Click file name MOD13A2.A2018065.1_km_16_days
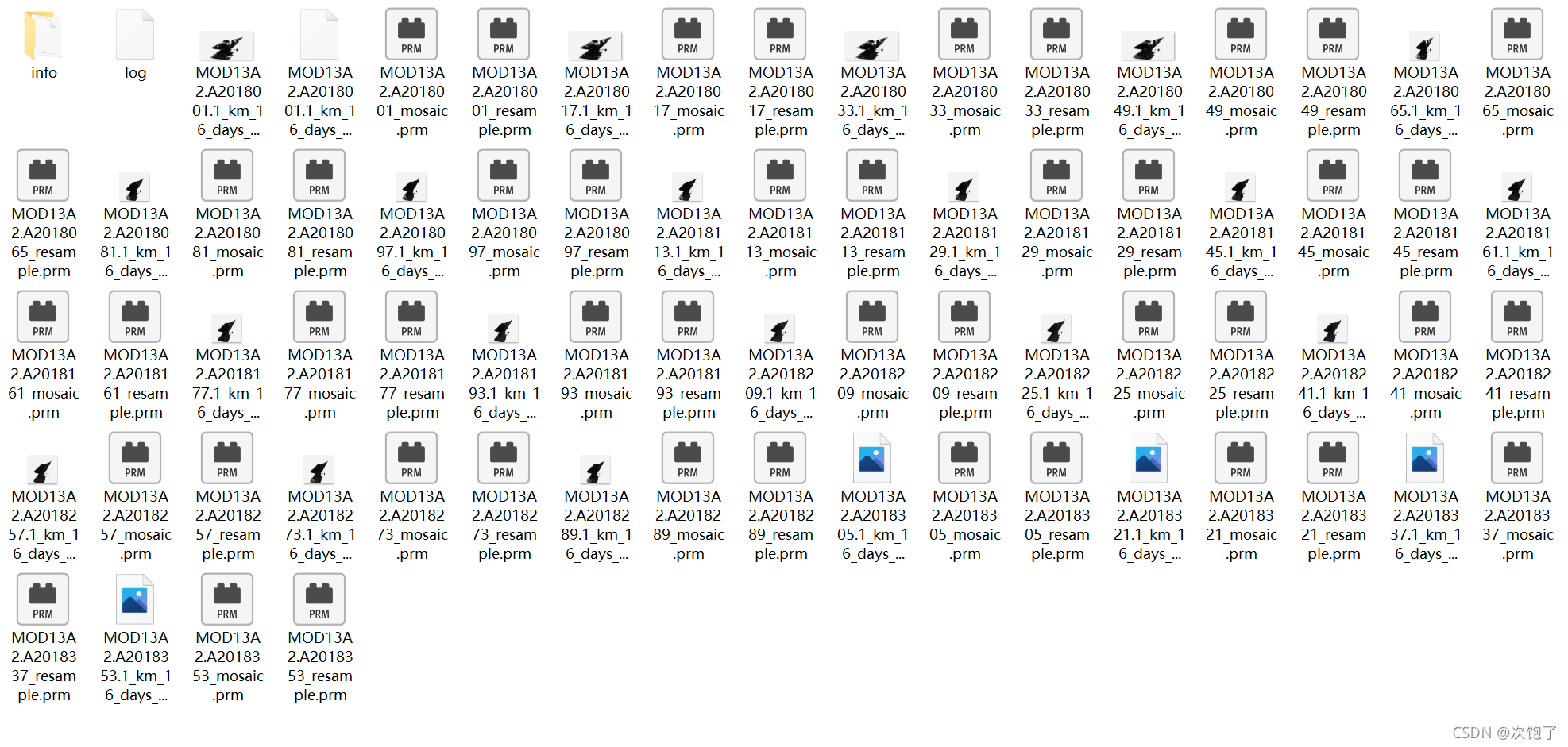This screenshot has height=747, width=1568. [x=1426, y=101]
